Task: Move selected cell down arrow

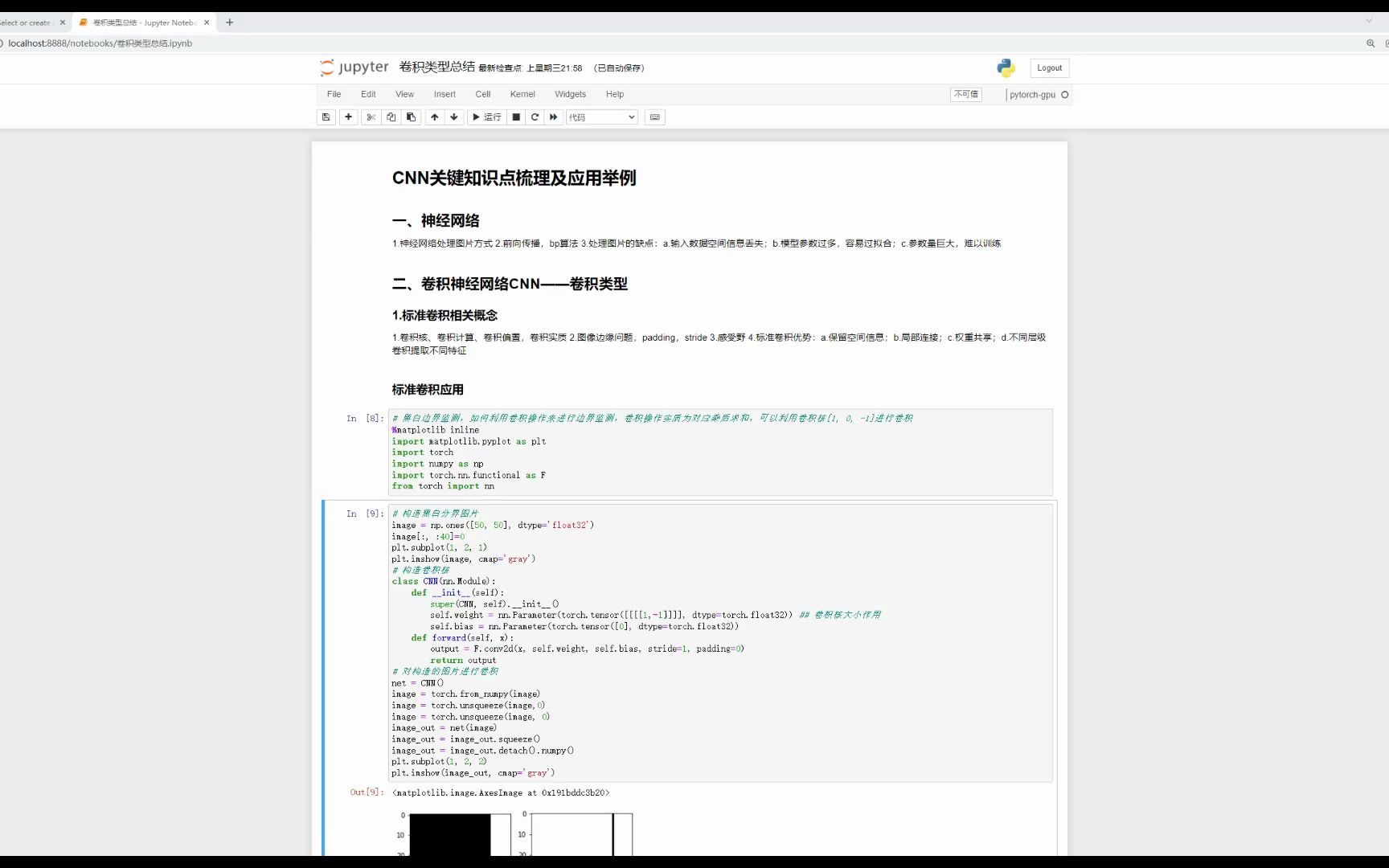Action: (x=454, y=117)
